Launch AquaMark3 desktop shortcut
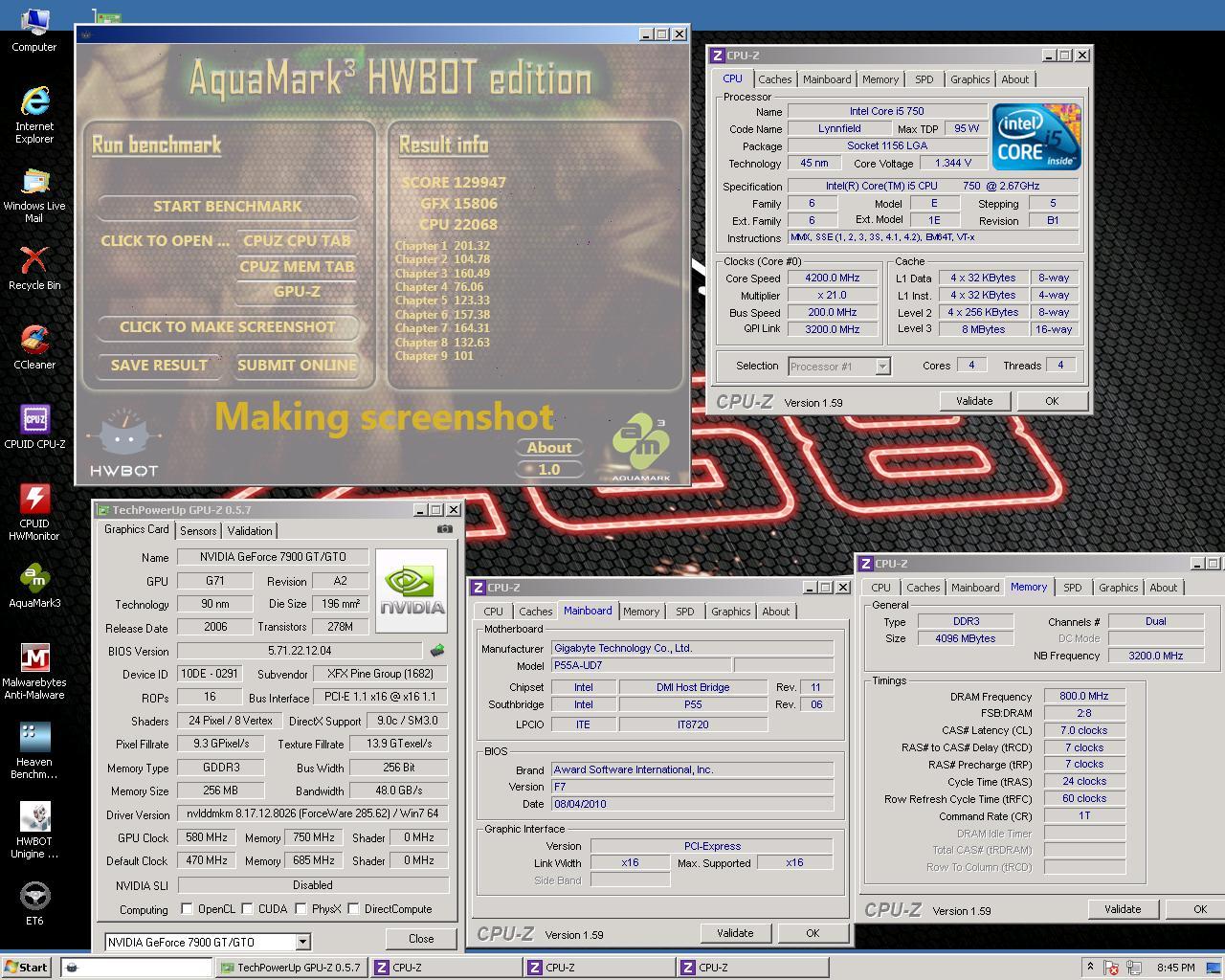The width and height of the screenshot is (1225, 980). [34, 586]
